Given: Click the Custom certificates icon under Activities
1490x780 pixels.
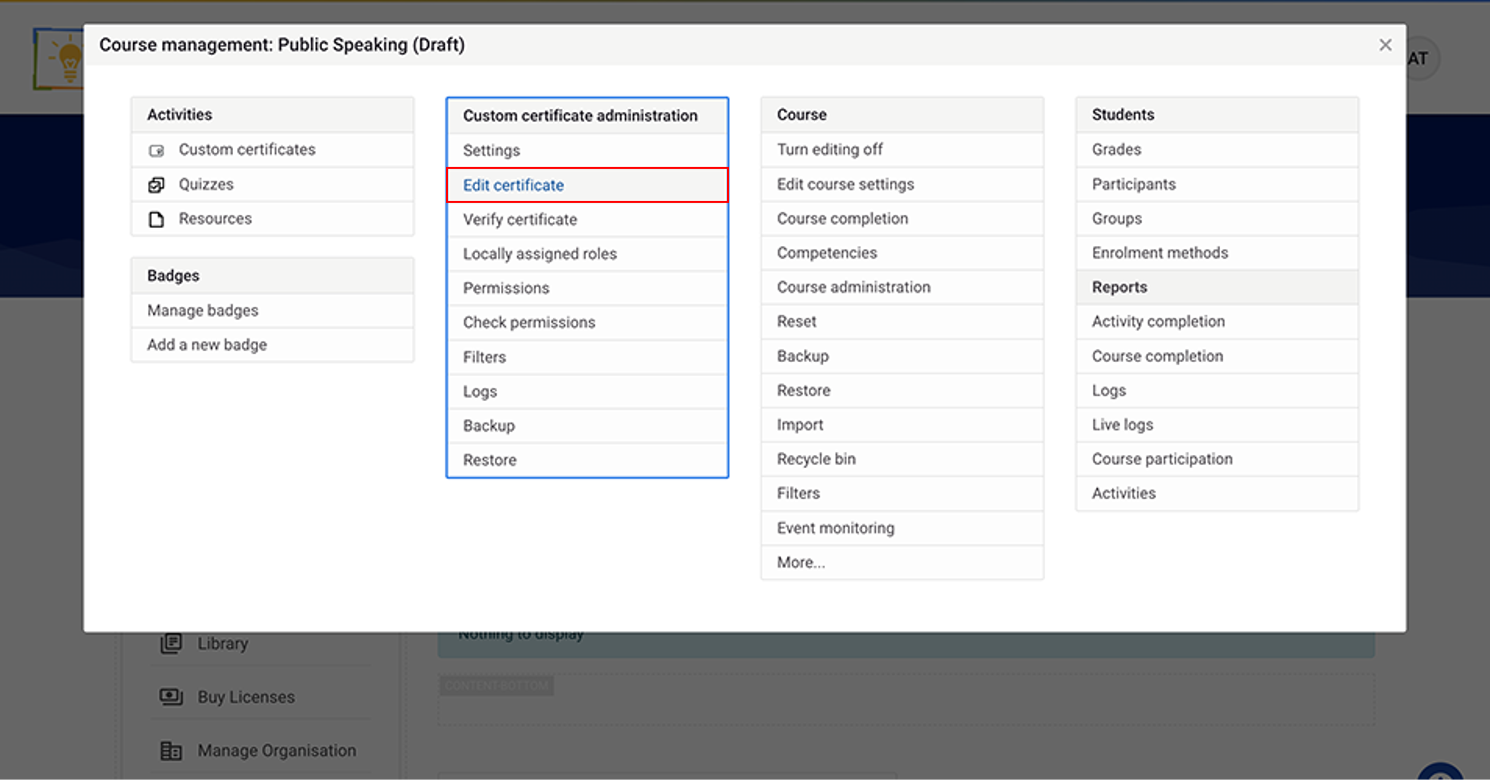Looking at the screenshot, I should point(156,151).
